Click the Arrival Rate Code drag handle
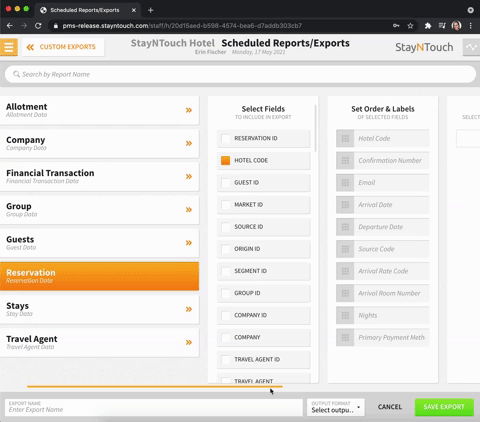 point(345,271)
